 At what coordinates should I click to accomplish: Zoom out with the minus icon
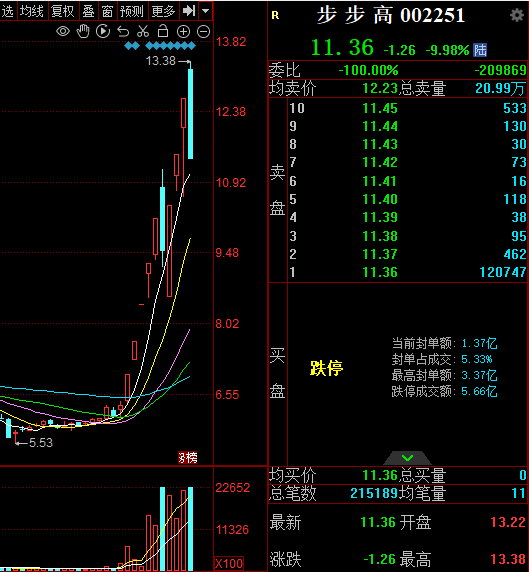tap(203, 32)
